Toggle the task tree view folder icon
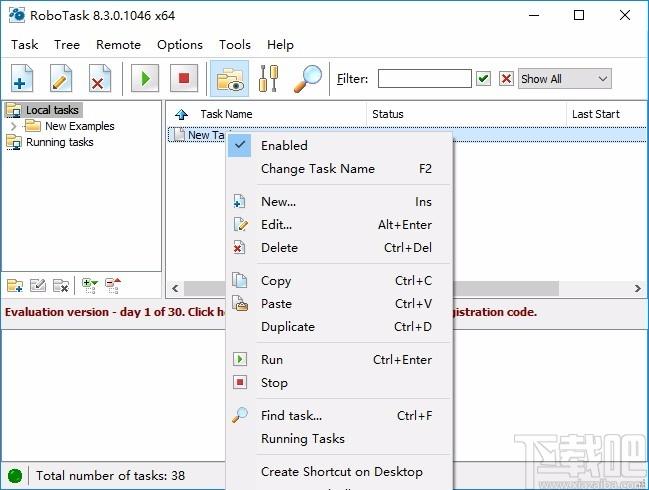The width and height of the screenshot is (649, 490). point(230,79)
